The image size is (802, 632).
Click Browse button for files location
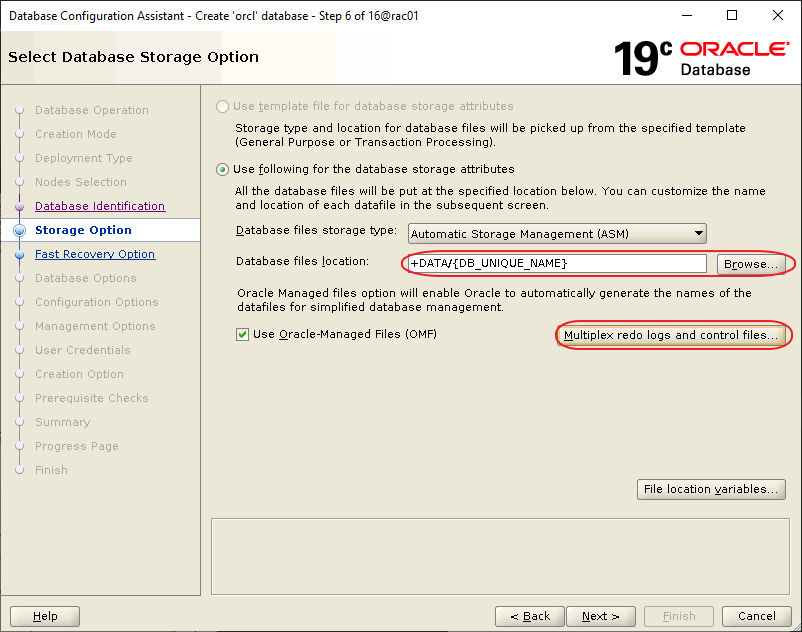750,264
